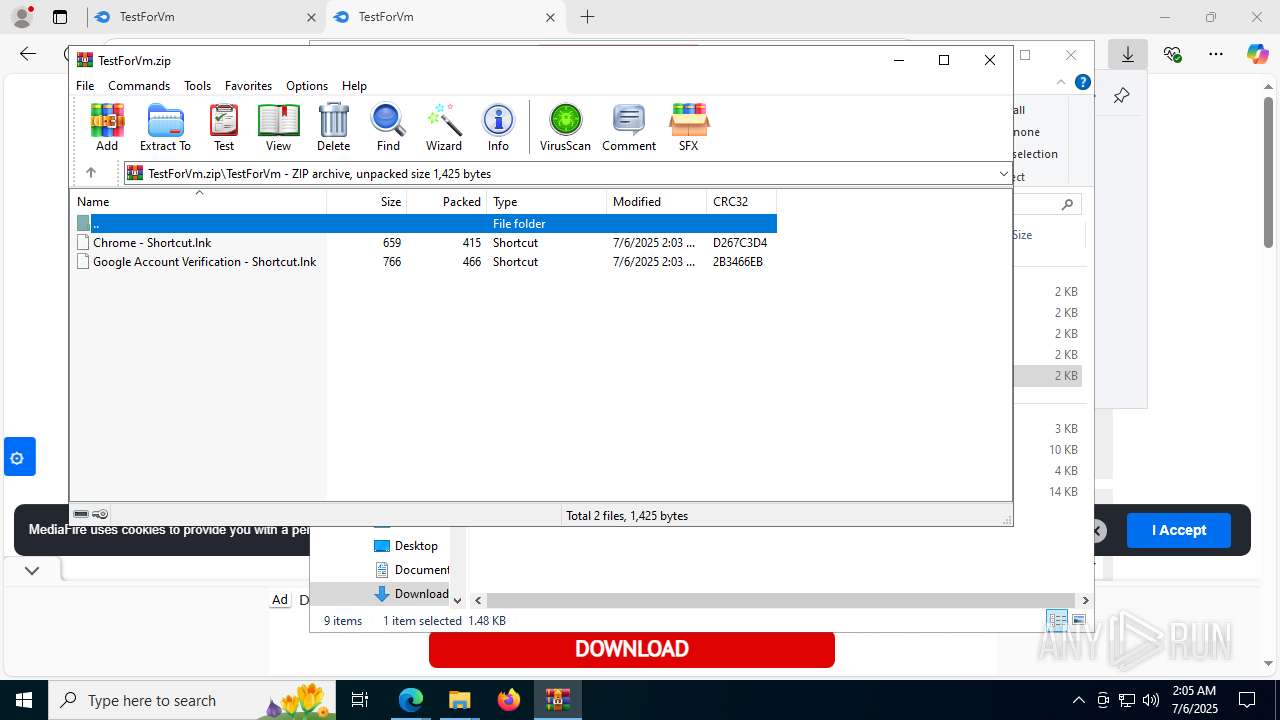Click the Delete toolbar icon
Viewport: 1280px width, 720px height.
333,127
